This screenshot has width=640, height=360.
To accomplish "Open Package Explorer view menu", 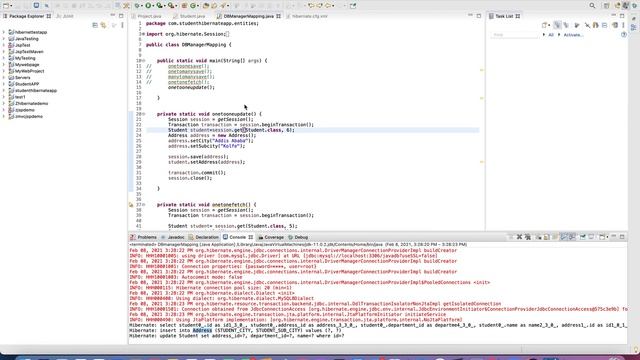I will click(122, 25).
